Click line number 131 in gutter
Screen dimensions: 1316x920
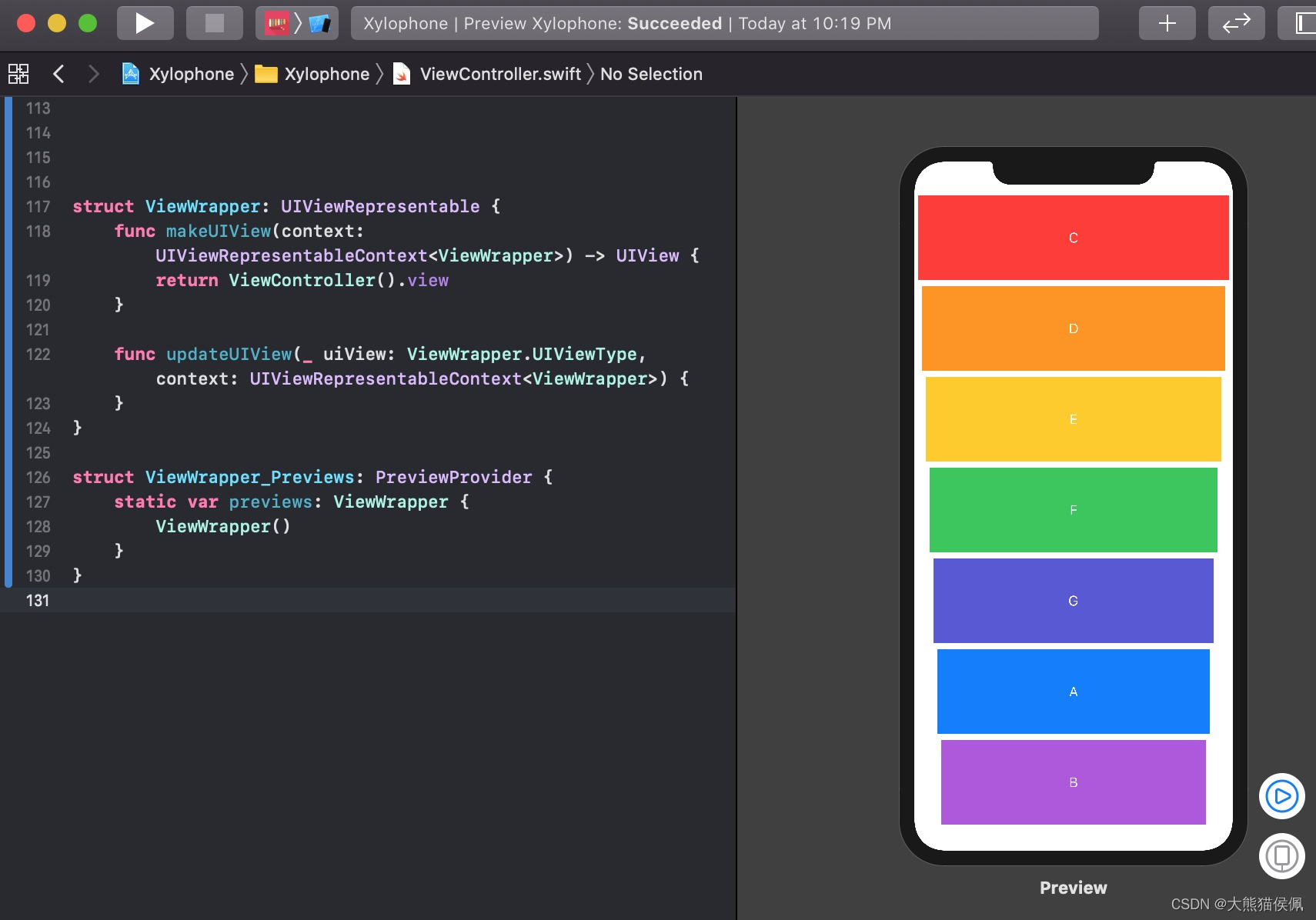38,601
